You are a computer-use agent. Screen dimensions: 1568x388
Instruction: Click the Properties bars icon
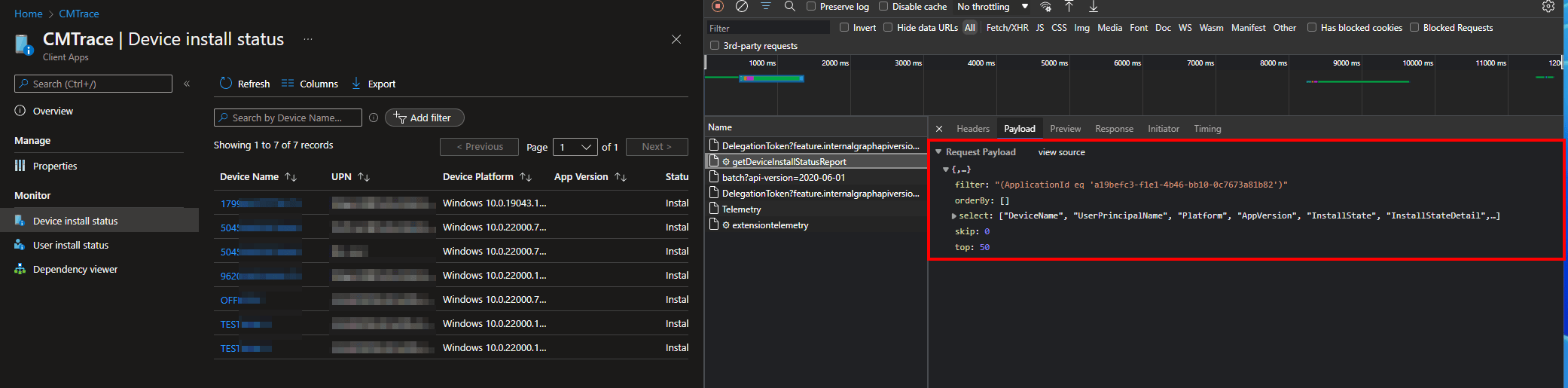click(20, 166)
